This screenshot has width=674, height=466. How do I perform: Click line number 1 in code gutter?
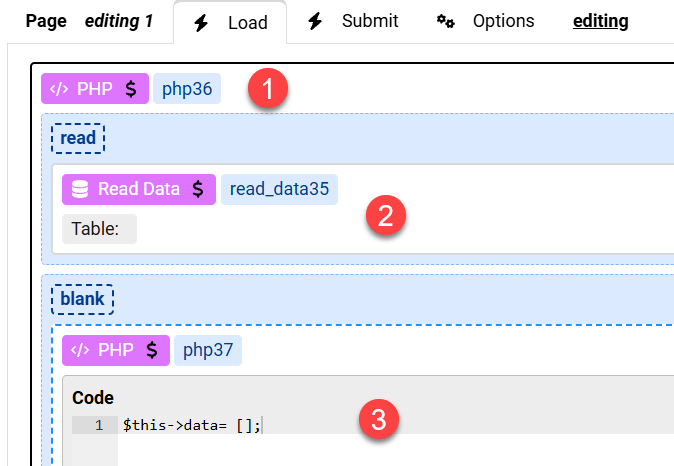[99, 425]
